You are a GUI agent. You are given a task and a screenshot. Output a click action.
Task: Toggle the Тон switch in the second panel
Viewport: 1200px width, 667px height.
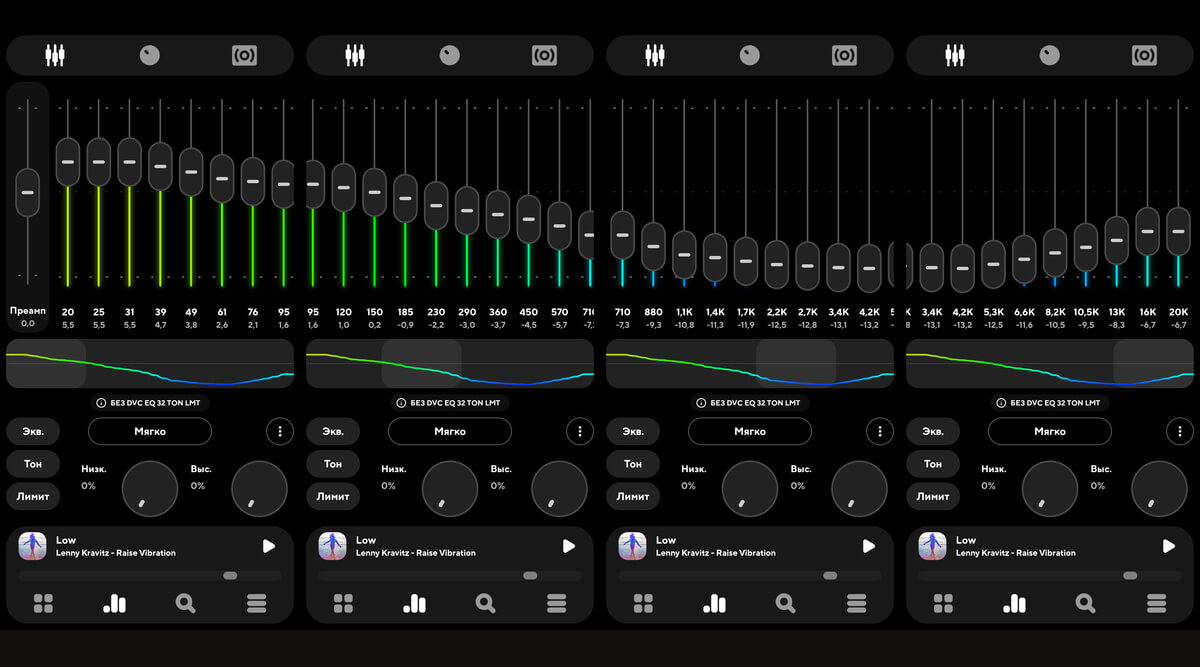point(333,464)
